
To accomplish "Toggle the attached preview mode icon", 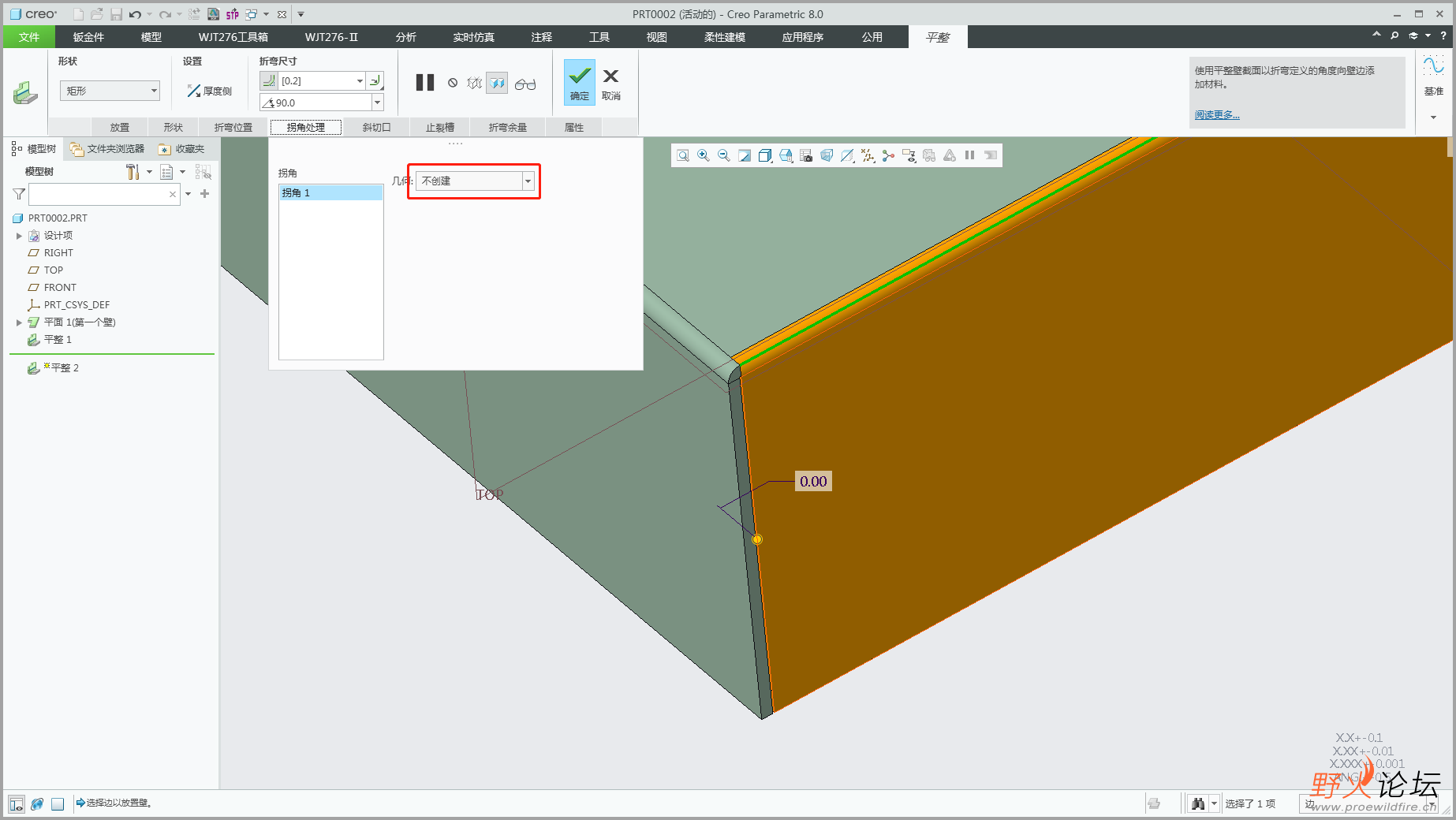I will click(497, 83).
